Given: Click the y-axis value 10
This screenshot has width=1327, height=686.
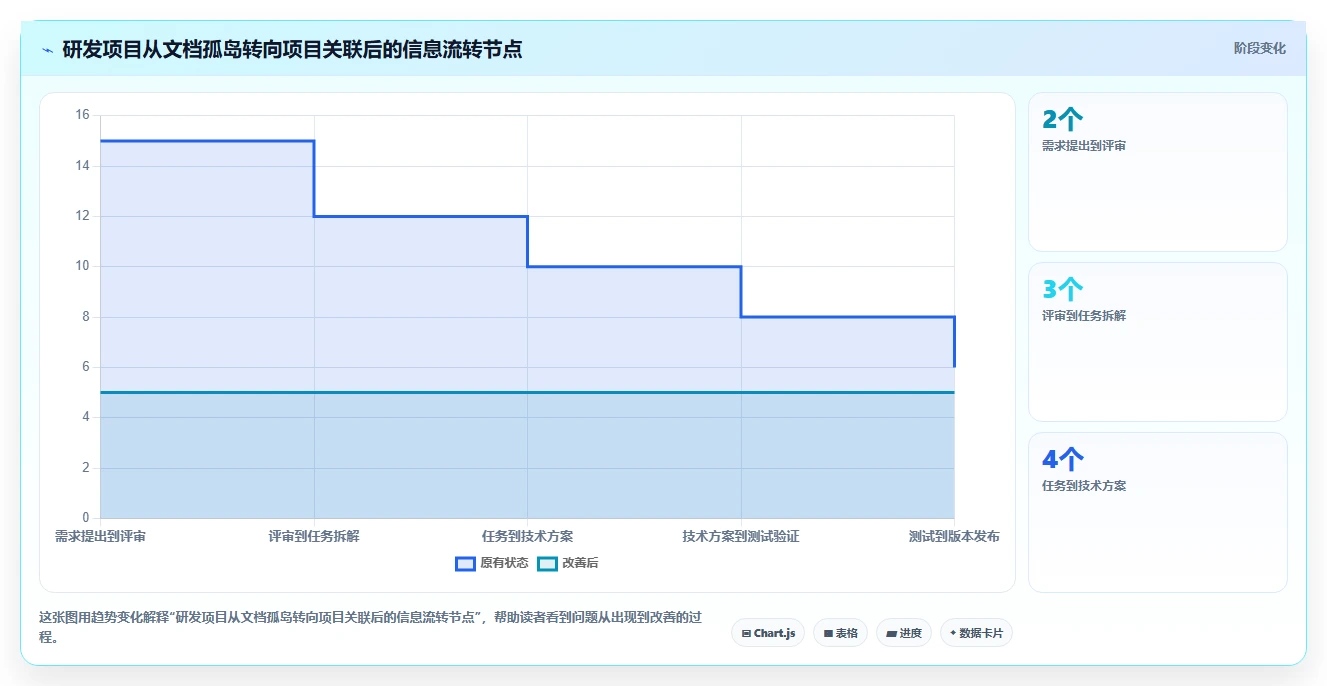Looking at the screenshot, I should point(82,266).
